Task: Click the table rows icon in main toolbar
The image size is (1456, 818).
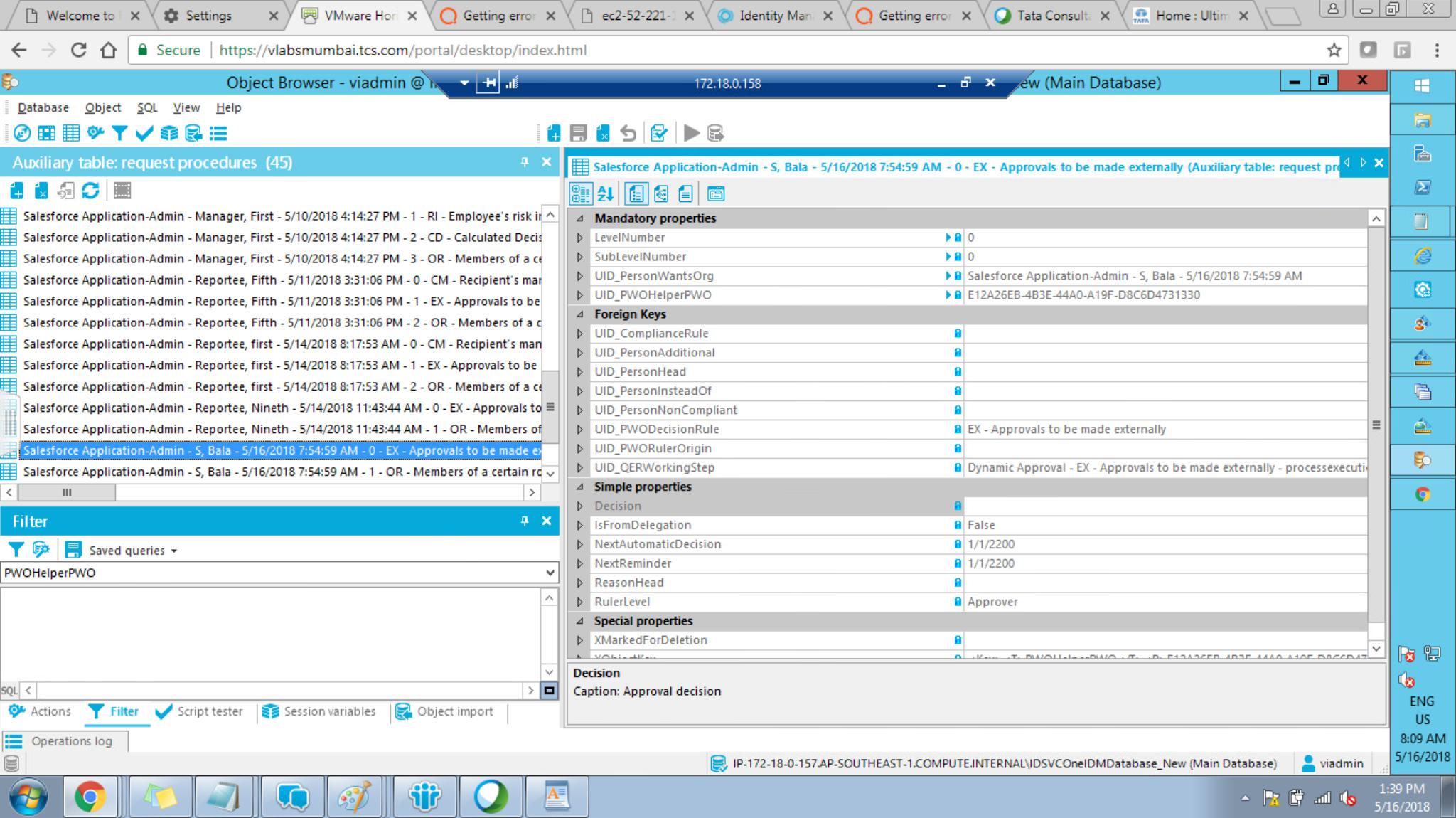Action: click(71, 133)
